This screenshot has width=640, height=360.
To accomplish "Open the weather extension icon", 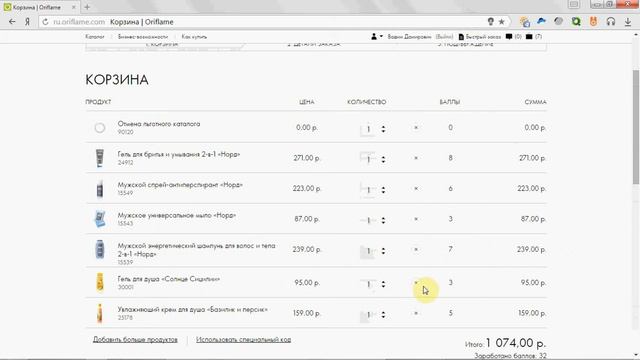I will coord(525,22).
